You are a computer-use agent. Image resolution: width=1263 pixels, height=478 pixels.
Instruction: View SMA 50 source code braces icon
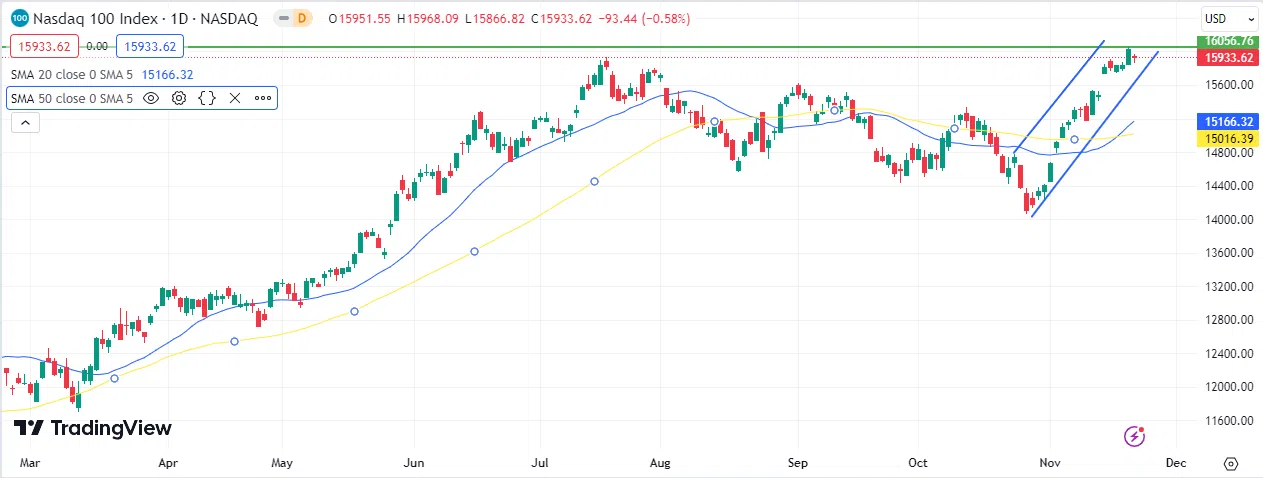pos(207,98)
